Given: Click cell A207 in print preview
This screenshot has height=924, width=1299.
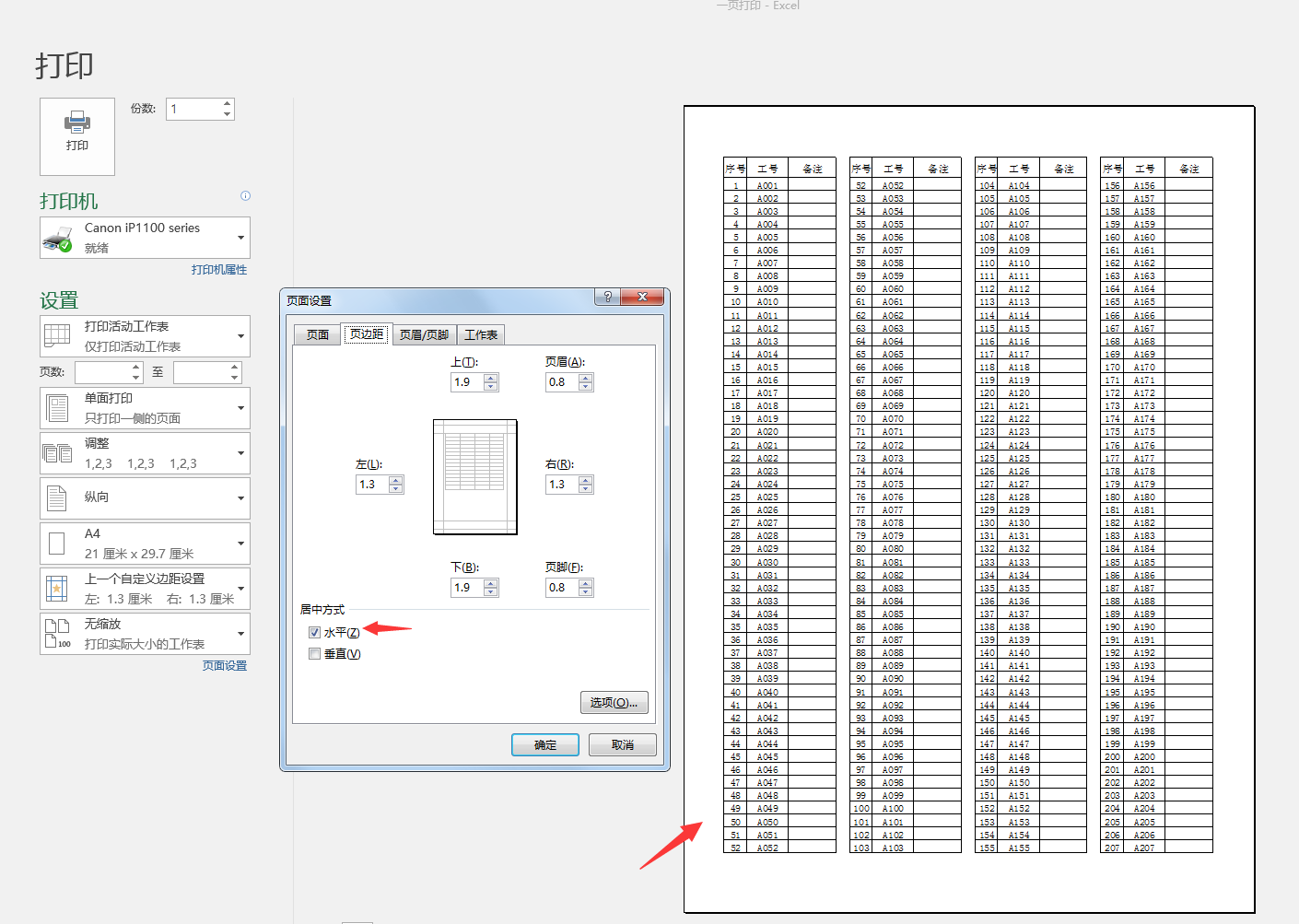Looking at the screenshot, I should pos(1144,848).
